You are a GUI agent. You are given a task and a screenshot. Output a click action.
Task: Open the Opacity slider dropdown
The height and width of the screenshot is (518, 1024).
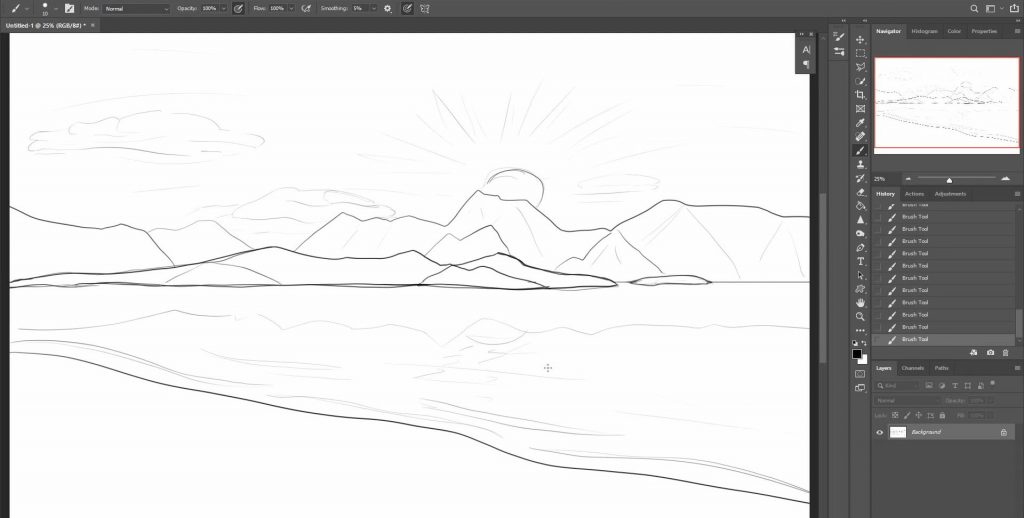224,8
